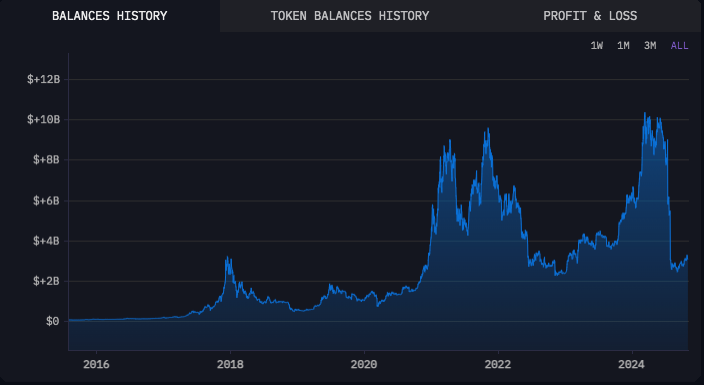Select the ALL time range option

tap(679, 45)
